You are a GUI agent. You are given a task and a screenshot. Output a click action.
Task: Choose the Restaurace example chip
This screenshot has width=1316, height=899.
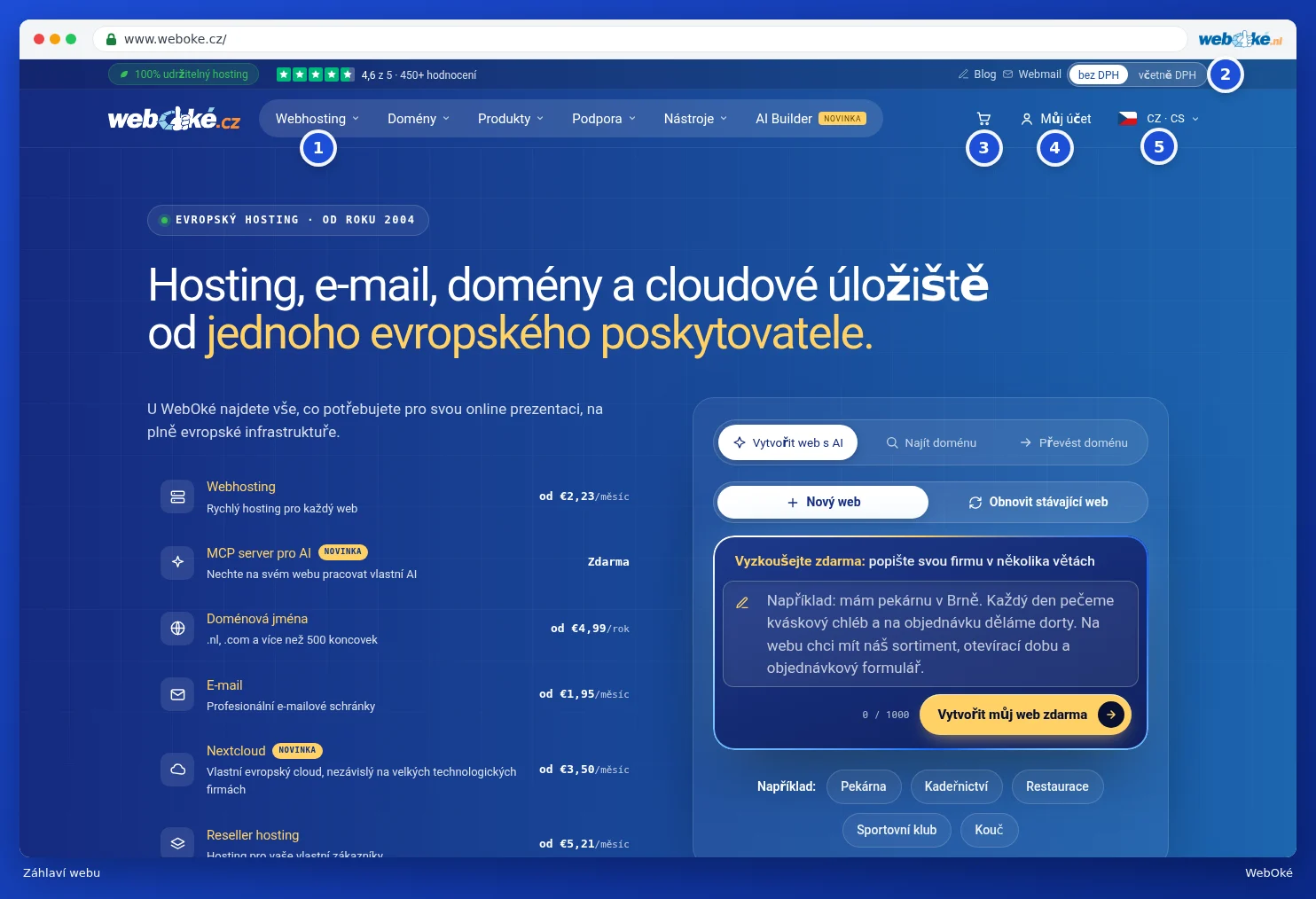[1057, 786]
